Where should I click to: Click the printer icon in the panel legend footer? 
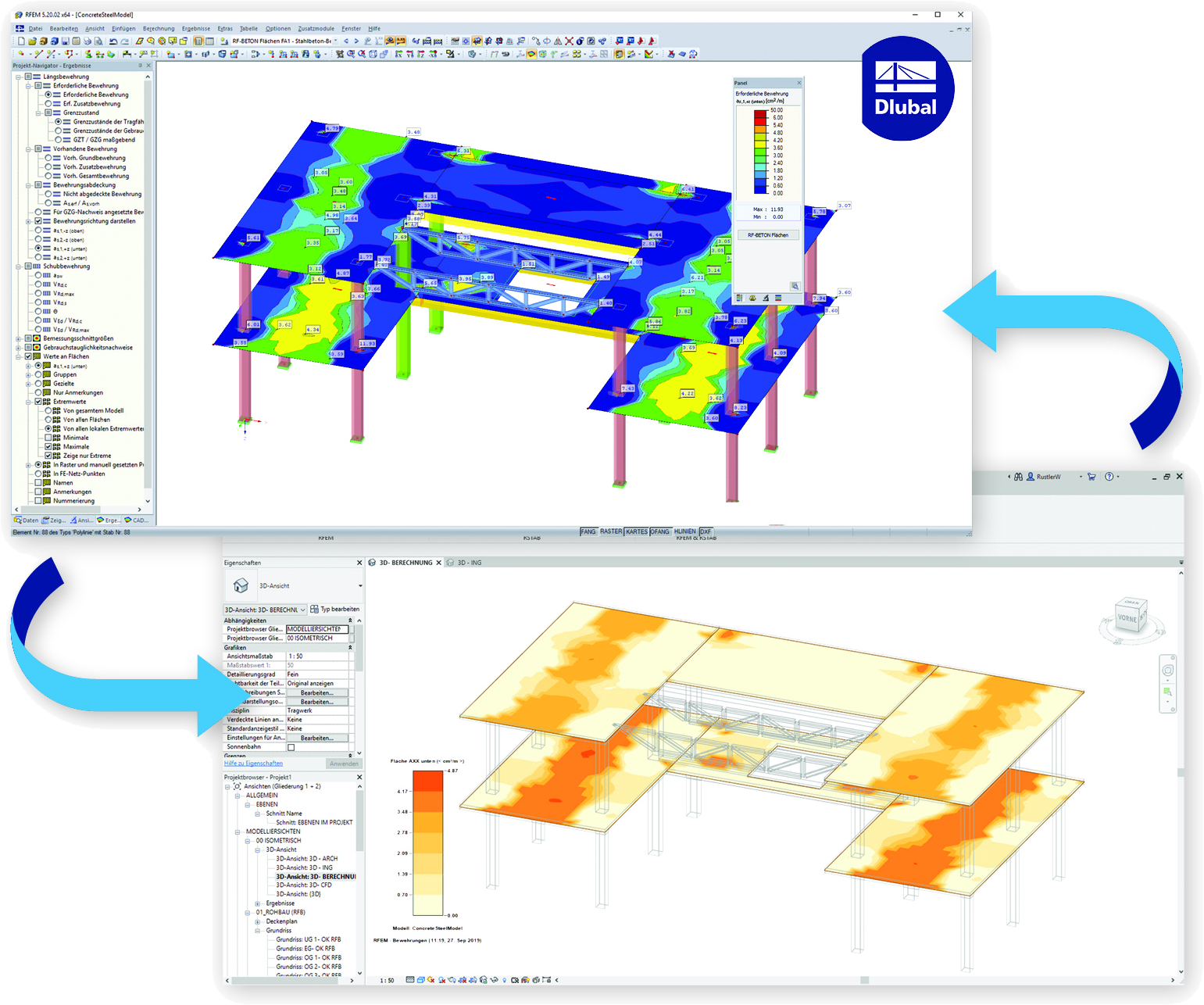[x=766, y=298]
